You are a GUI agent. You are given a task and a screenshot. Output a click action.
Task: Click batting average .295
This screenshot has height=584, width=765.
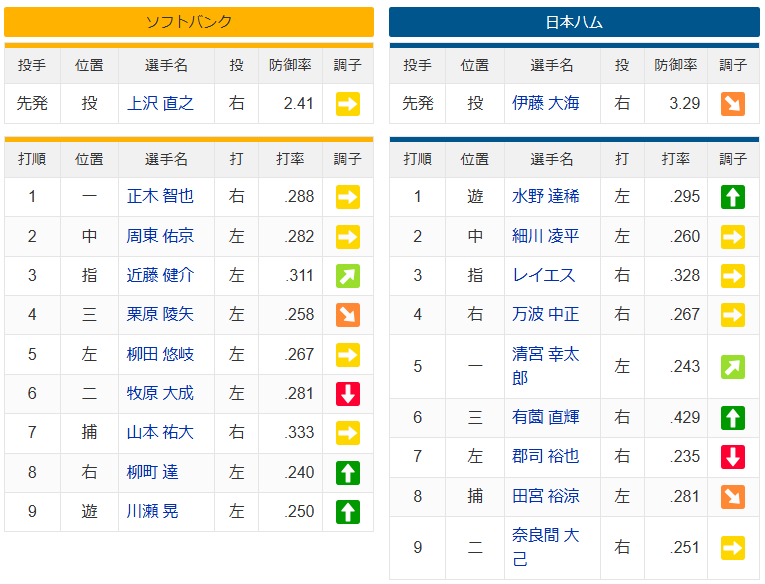[685, 197]
